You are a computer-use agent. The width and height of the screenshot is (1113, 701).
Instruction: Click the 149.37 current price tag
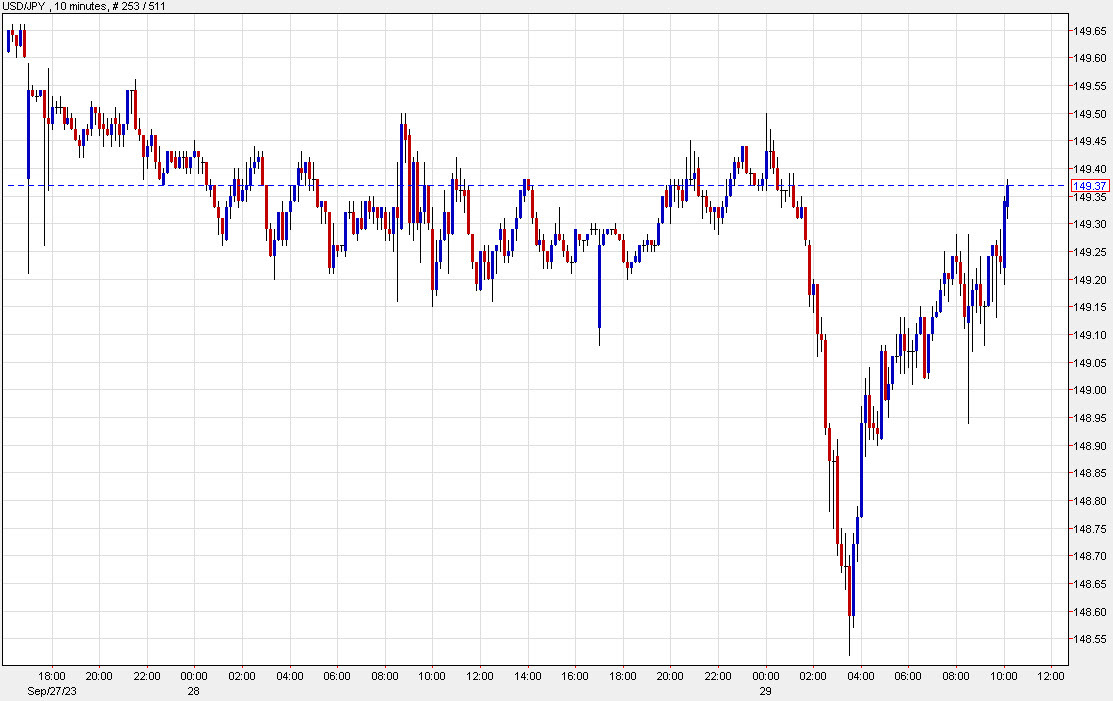[x=1090, y=186]
